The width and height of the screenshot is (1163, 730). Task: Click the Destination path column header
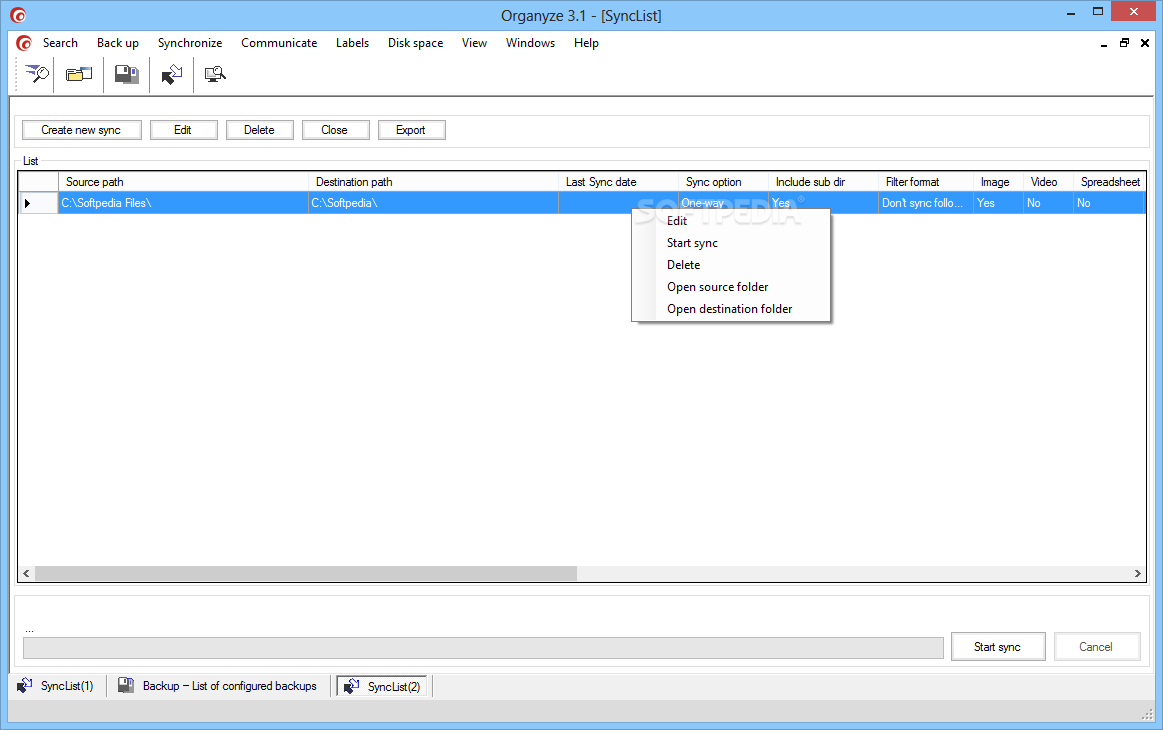433,182
